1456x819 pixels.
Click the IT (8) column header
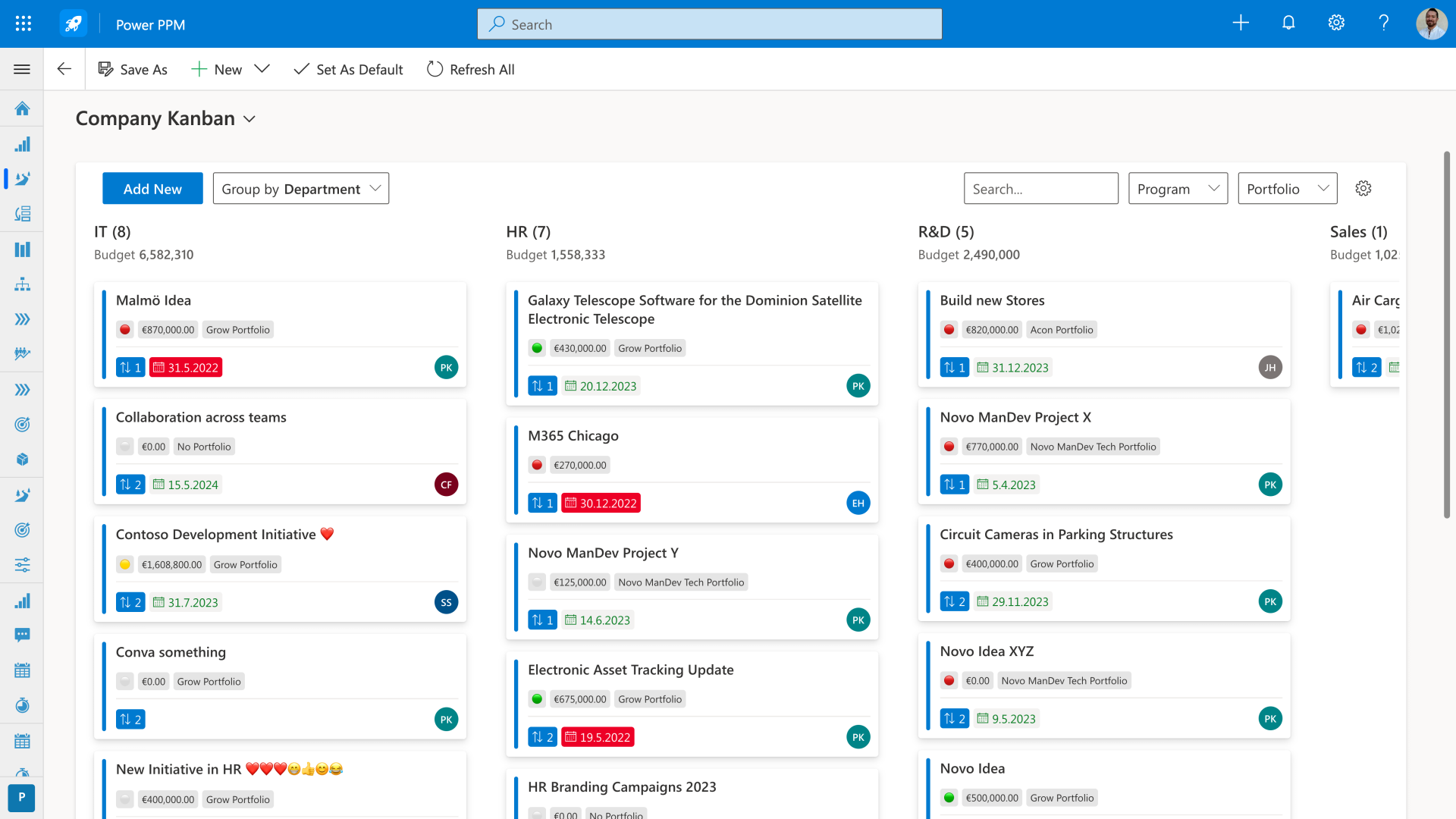[112, 232]
